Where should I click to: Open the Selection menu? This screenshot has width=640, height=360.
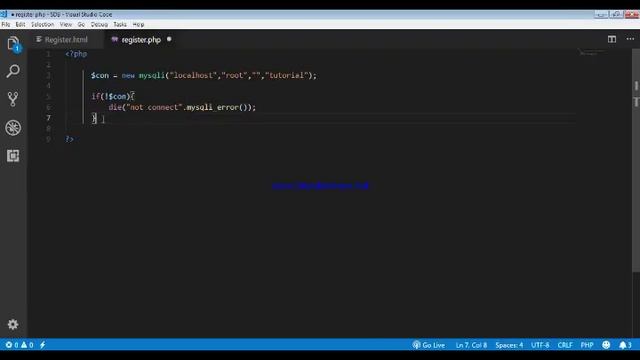click(42, 24)
